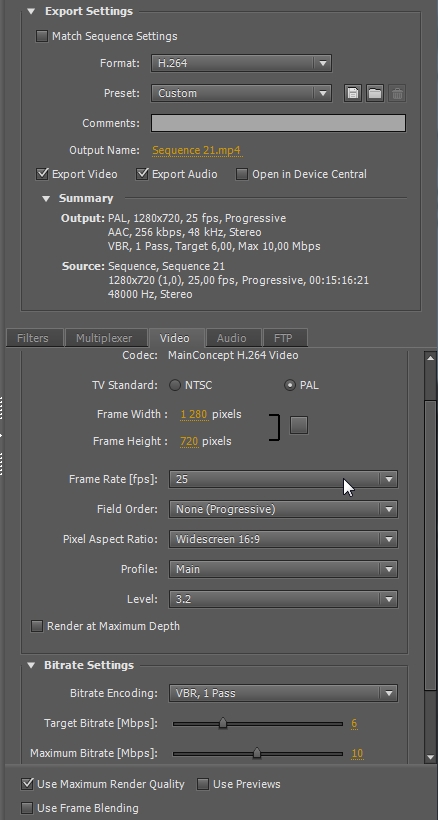Open the Format dropdown showing H.264
The image size is (438, 820).
pos(241,63)
